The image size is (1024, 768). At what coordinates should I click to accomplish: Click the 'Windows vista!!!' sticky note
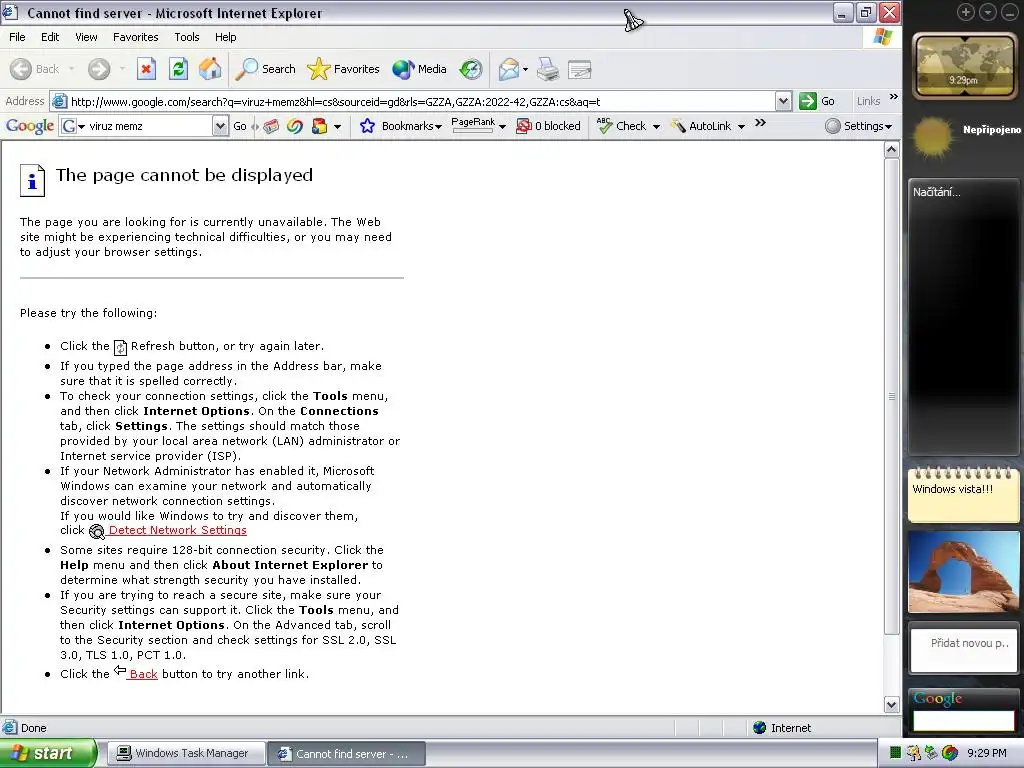point(964,495)
